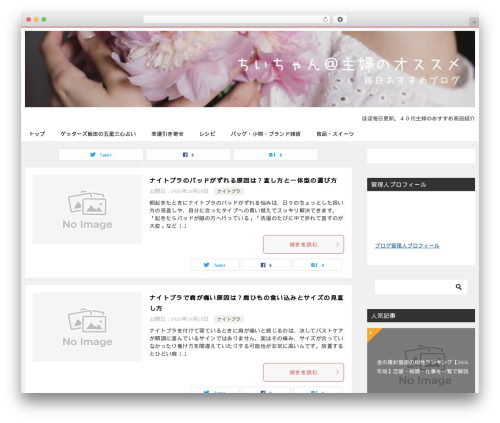This screenshot has height=423, width=500.
Task: Click the chevron arrow on second 続きを読む button
Action: (x=337, y=372)
